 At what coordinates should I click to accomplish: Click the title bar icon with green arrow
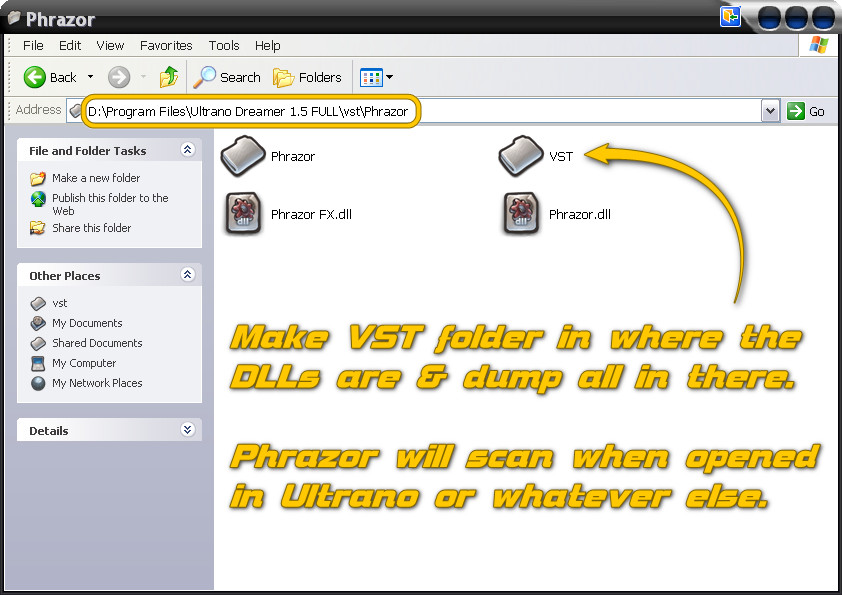(x=730, y=16)
